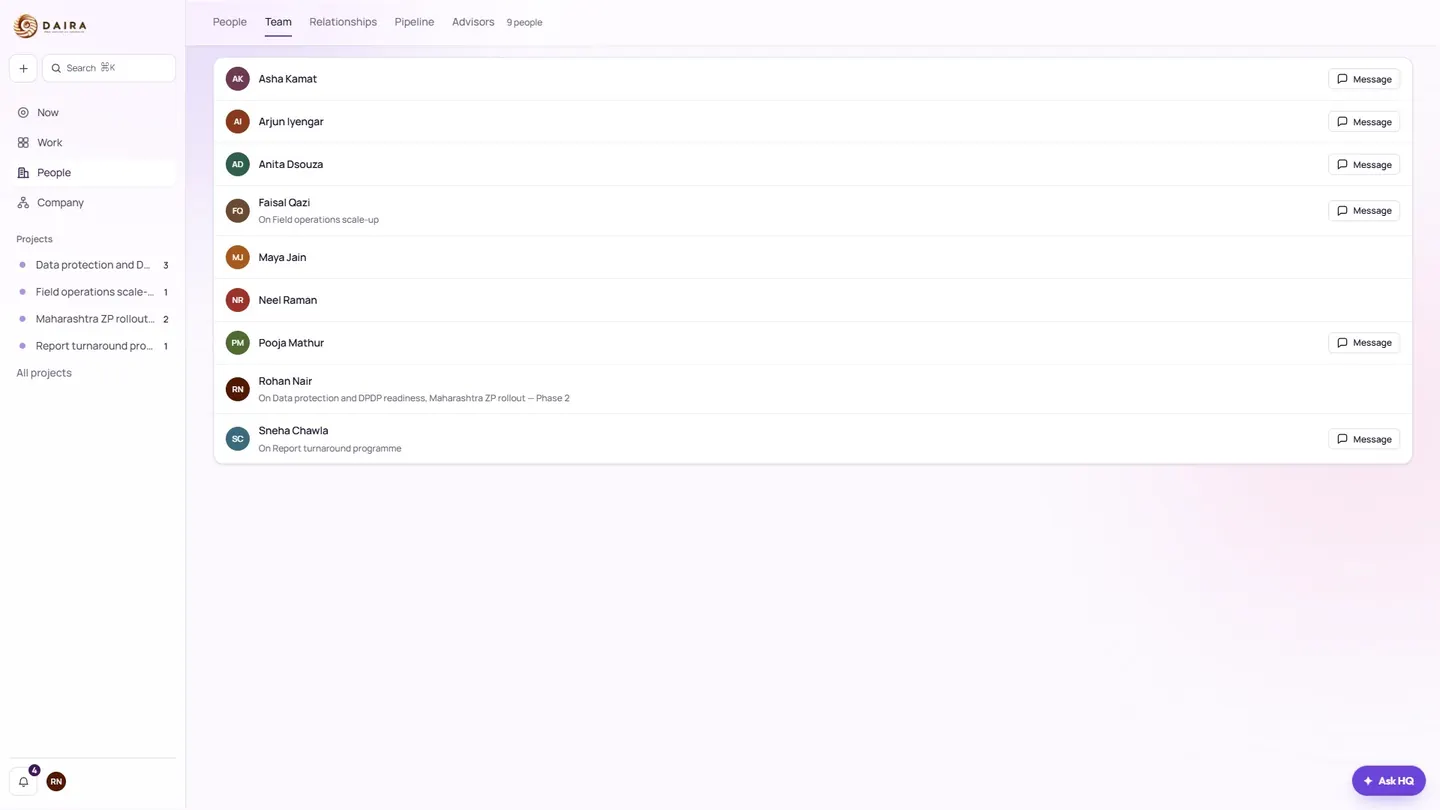The width and height of the screenshot is (1440, 810).
Task: Click Maya Jain's MJ avatar
Action: click(x=237, y=258)
